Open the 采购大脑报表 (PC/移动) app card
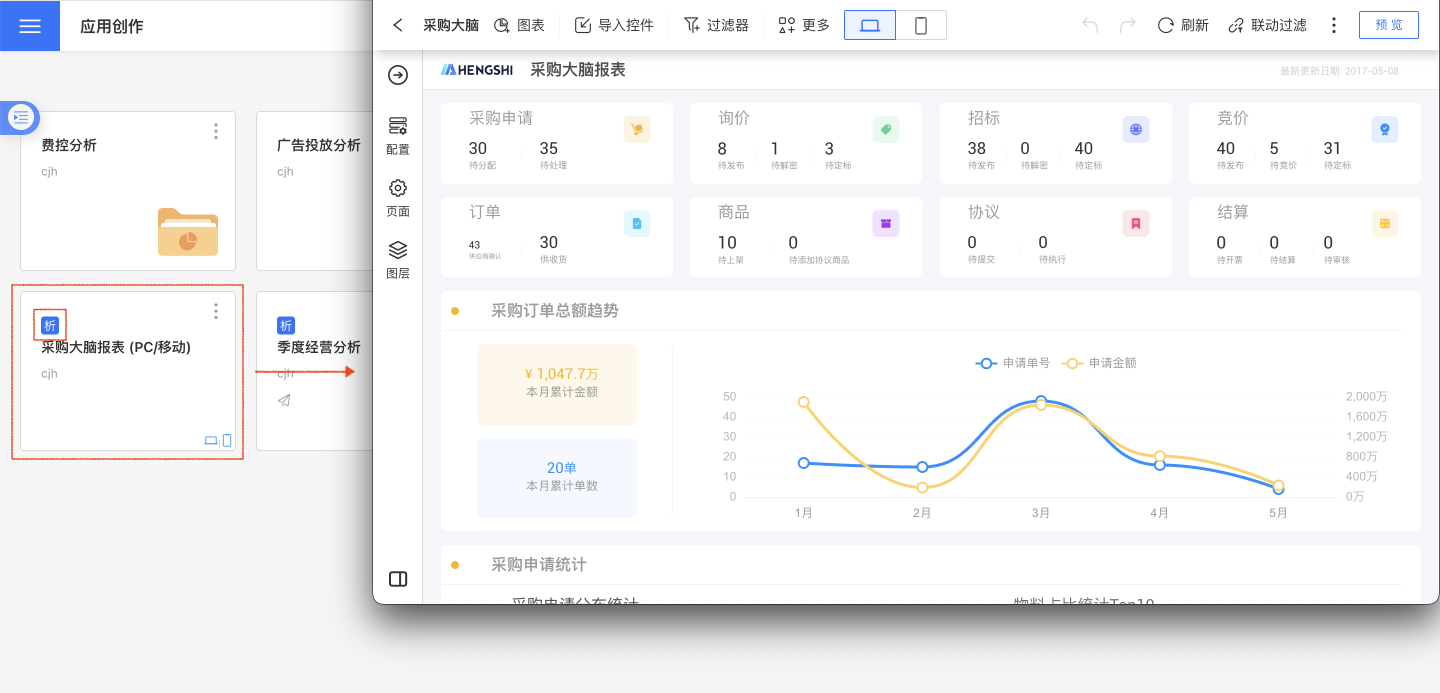 point(128,372)
